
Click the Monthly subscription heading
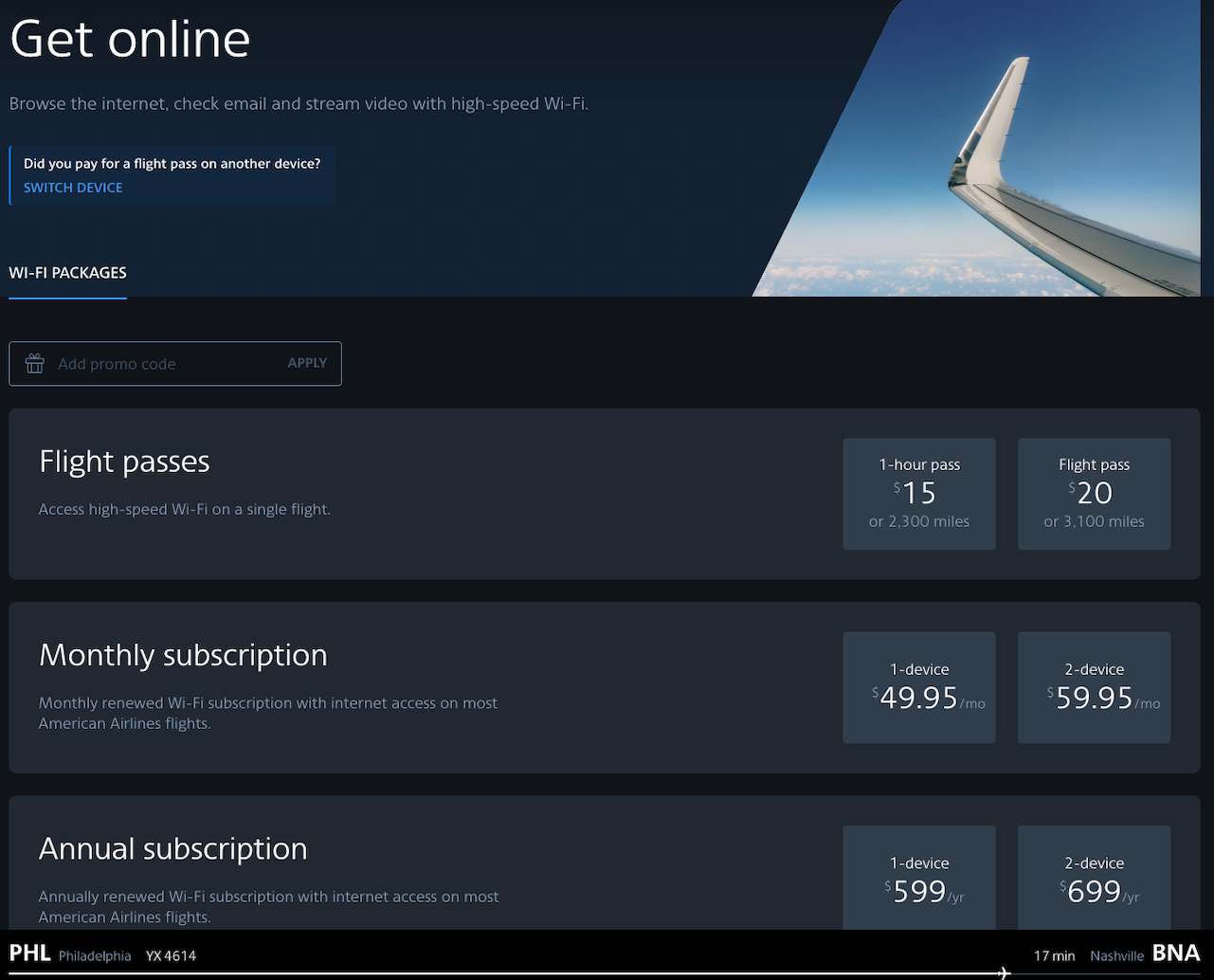(x=183, y=655)
